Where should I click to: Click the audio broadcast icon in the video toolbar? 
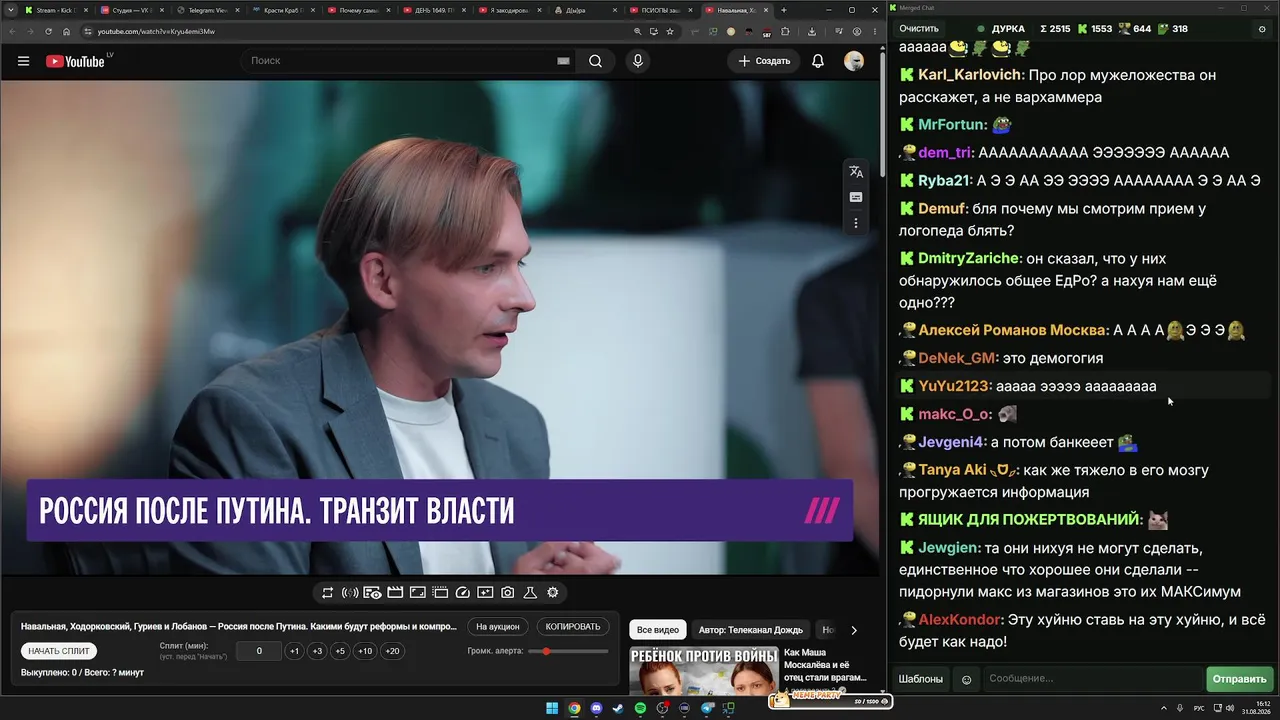click(x=350, y=593)
